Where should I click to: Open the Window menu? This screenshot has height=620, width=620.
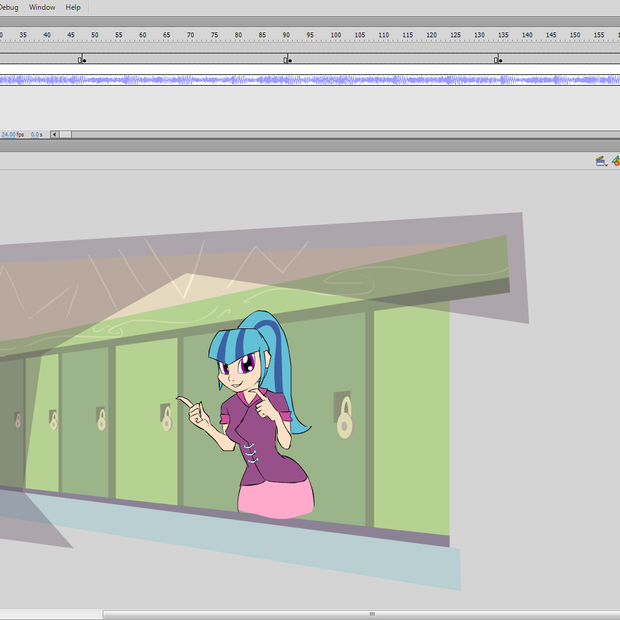pyautogui.click(x=42, y=7)
